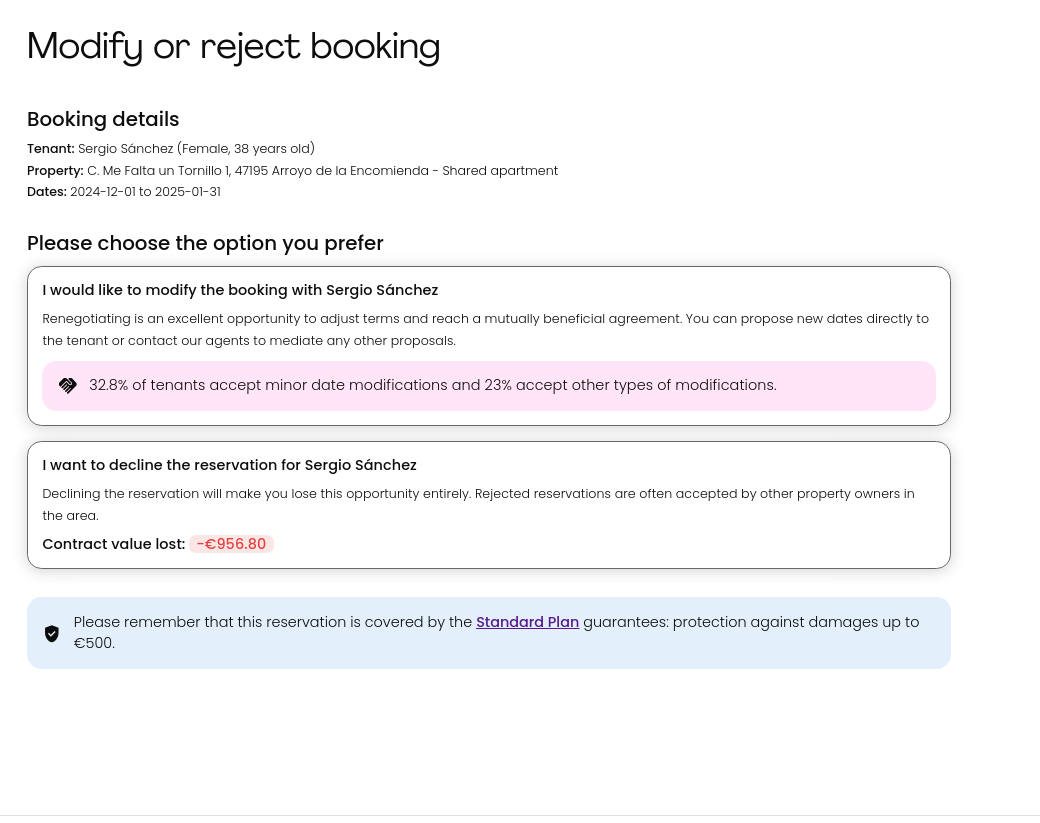Click the handshake icon in pink banner
This screenshot has height=823, width=1040.
(68, 386)
